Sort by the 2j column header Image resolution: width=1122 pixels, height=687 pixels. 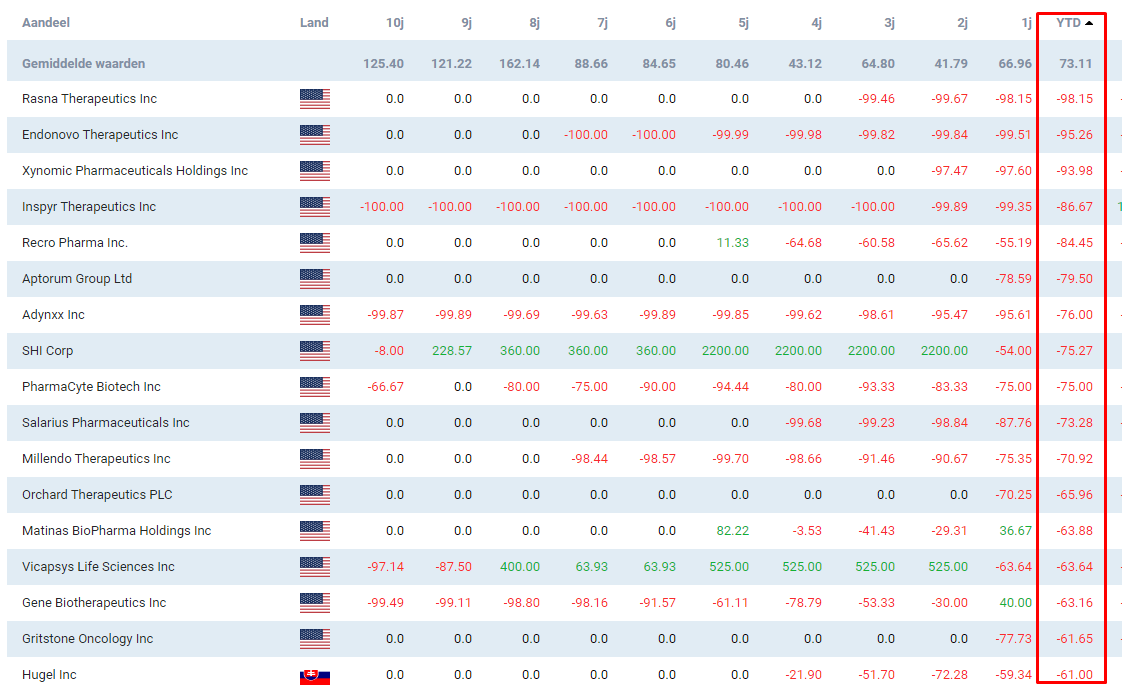tap(962, 23)
